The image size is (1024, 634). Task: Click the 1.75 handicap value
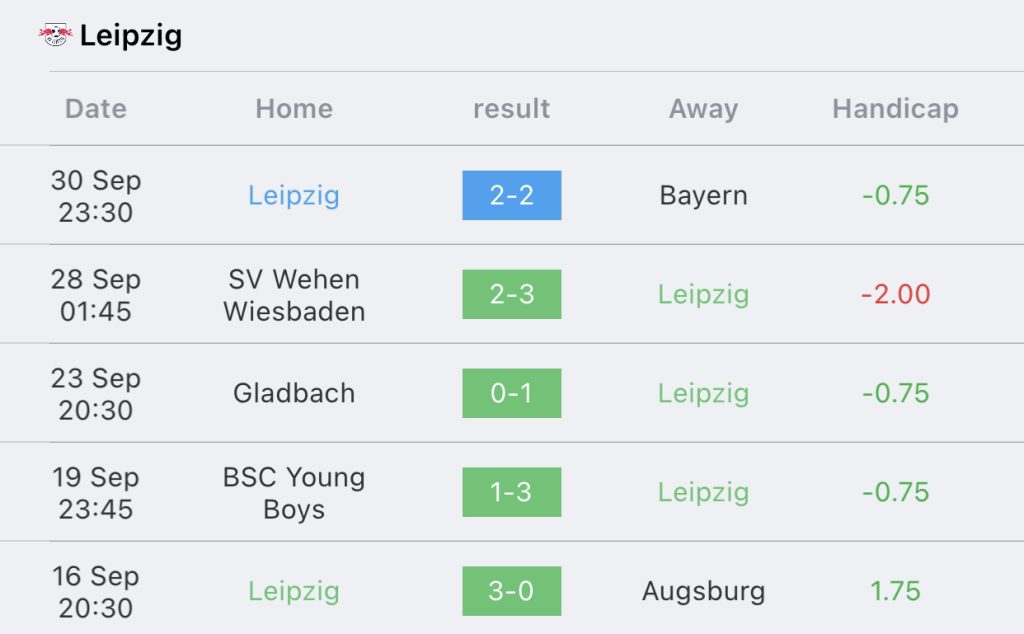895,591
